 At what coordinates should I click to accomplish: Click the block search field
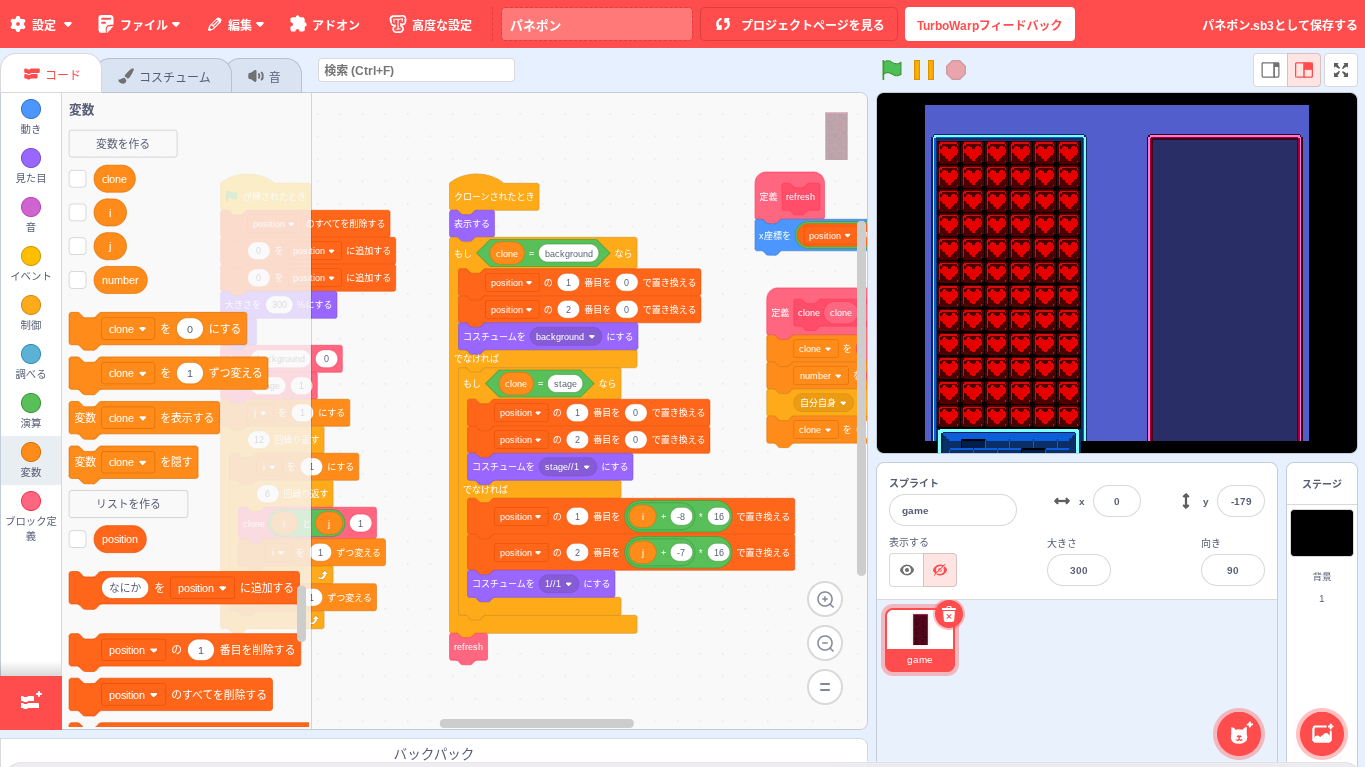(416, 70)
